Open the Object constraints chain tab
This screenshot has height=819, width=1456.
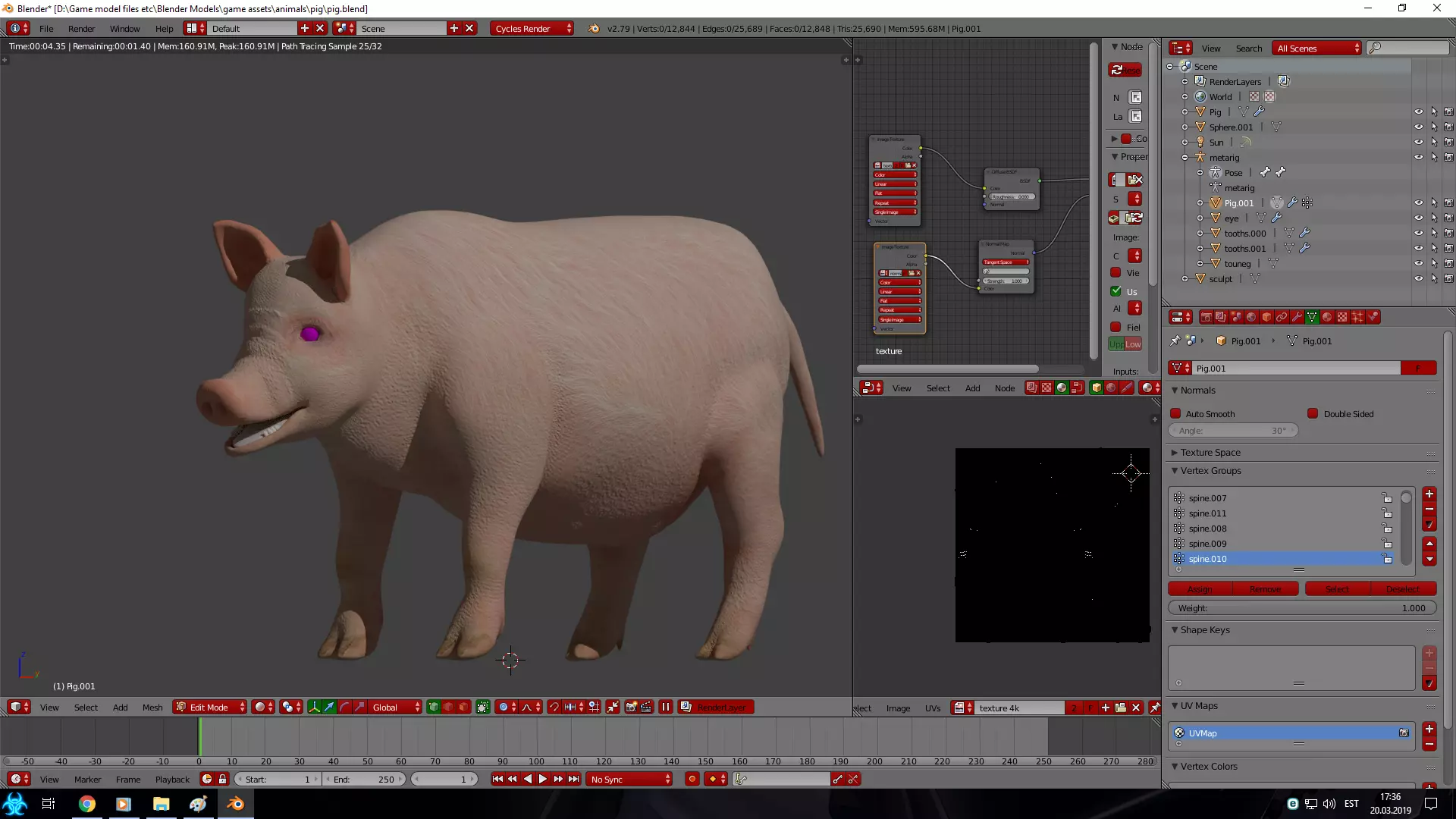point(1282,317)
